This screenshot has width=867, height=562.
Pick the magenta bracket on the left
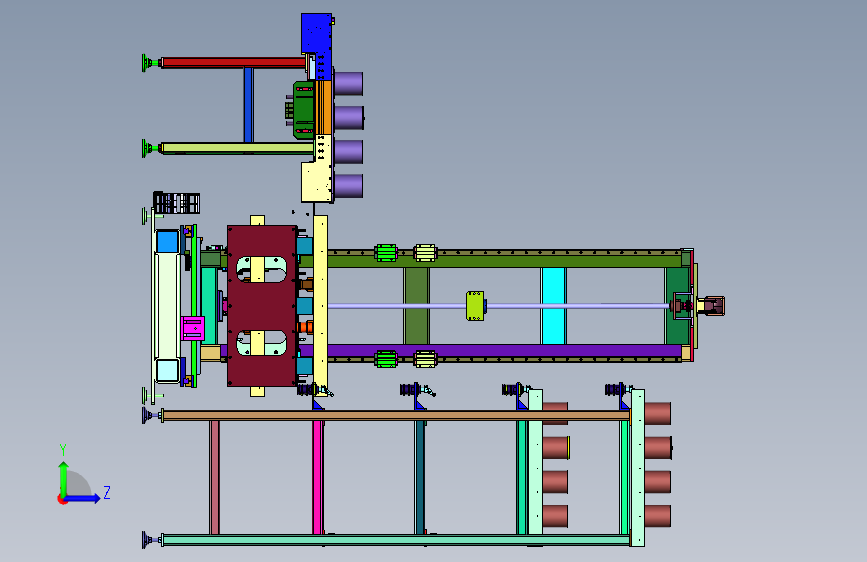click(193, 329)
